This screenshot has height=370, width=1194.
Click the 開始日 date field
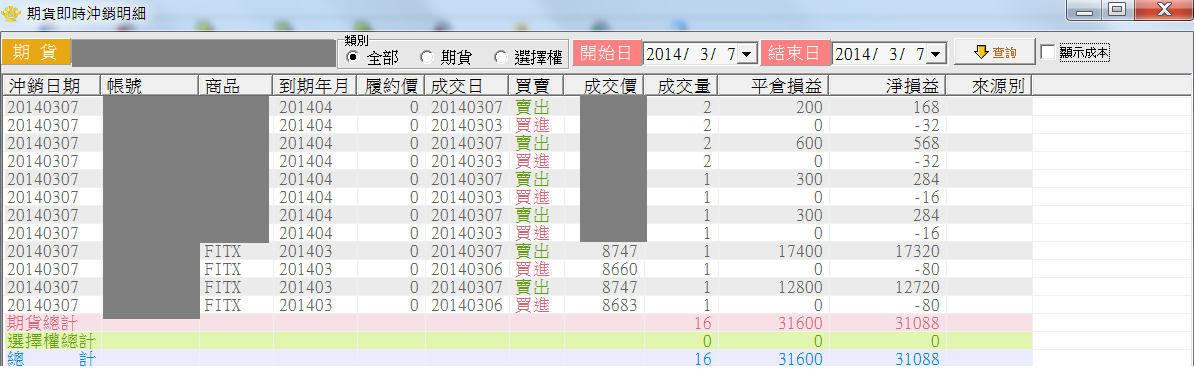[691, 54]
